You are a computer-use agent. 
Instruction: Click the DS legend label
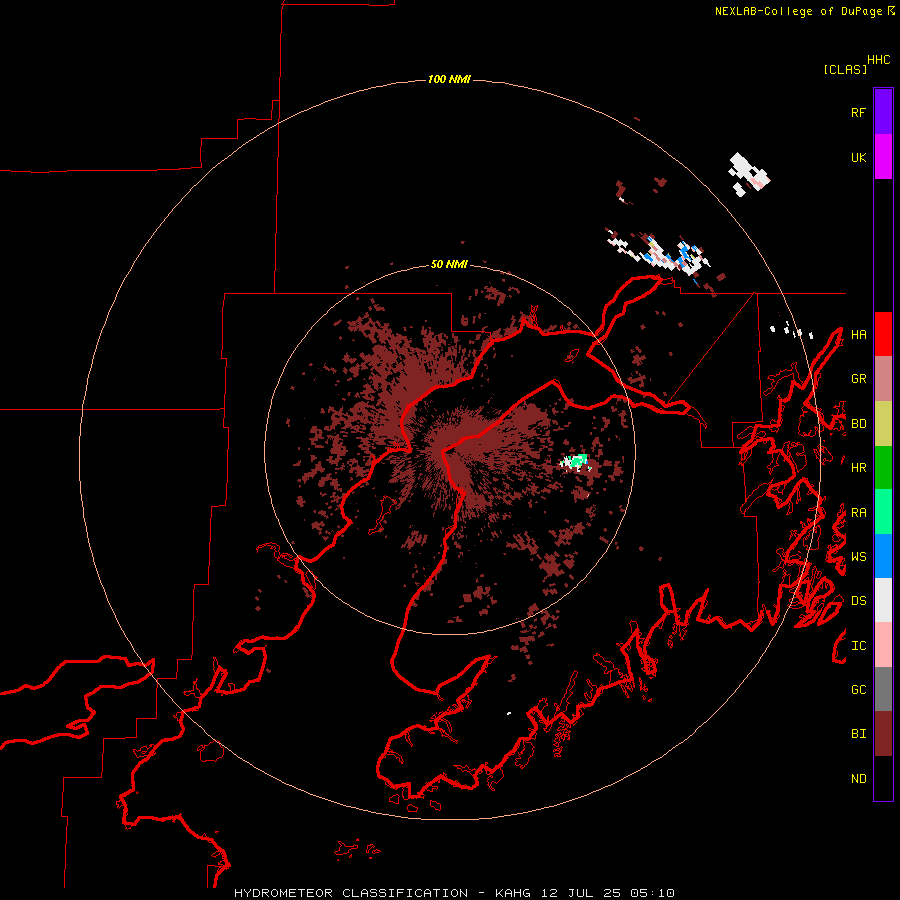point(858,601)
